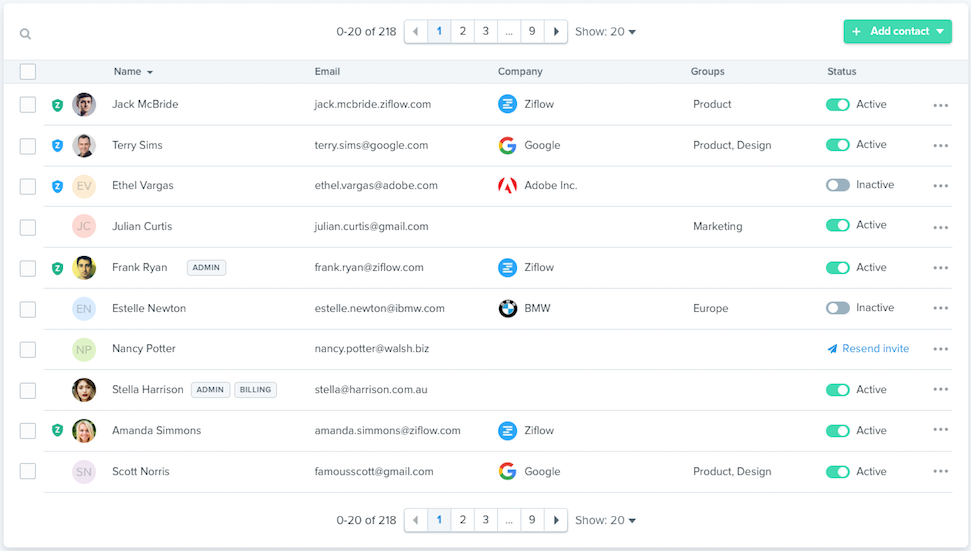971x551 pixels.
Task: Tick the select-all checkbox in header
Action: click(28, 72)
